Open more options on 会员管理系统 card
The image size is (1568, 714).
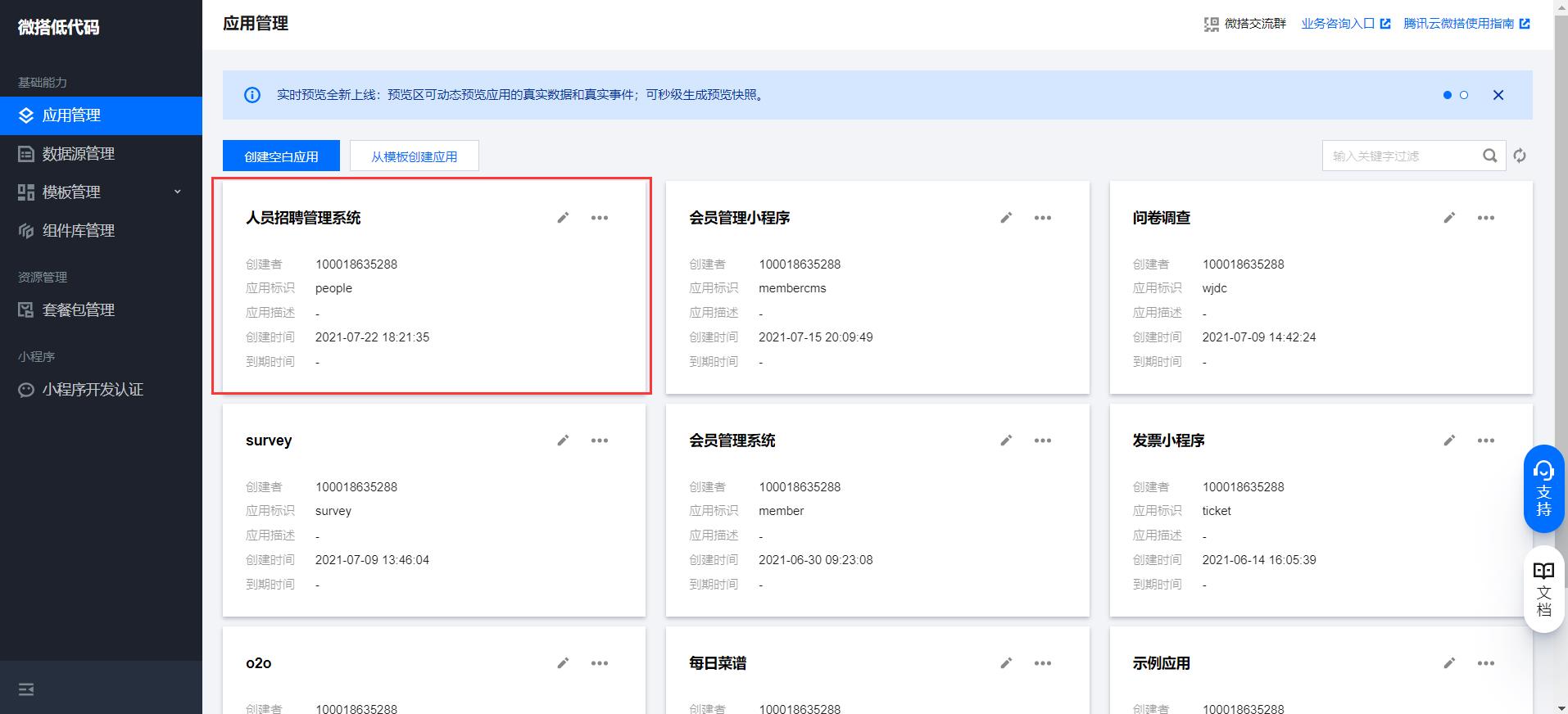point(1043,441)
